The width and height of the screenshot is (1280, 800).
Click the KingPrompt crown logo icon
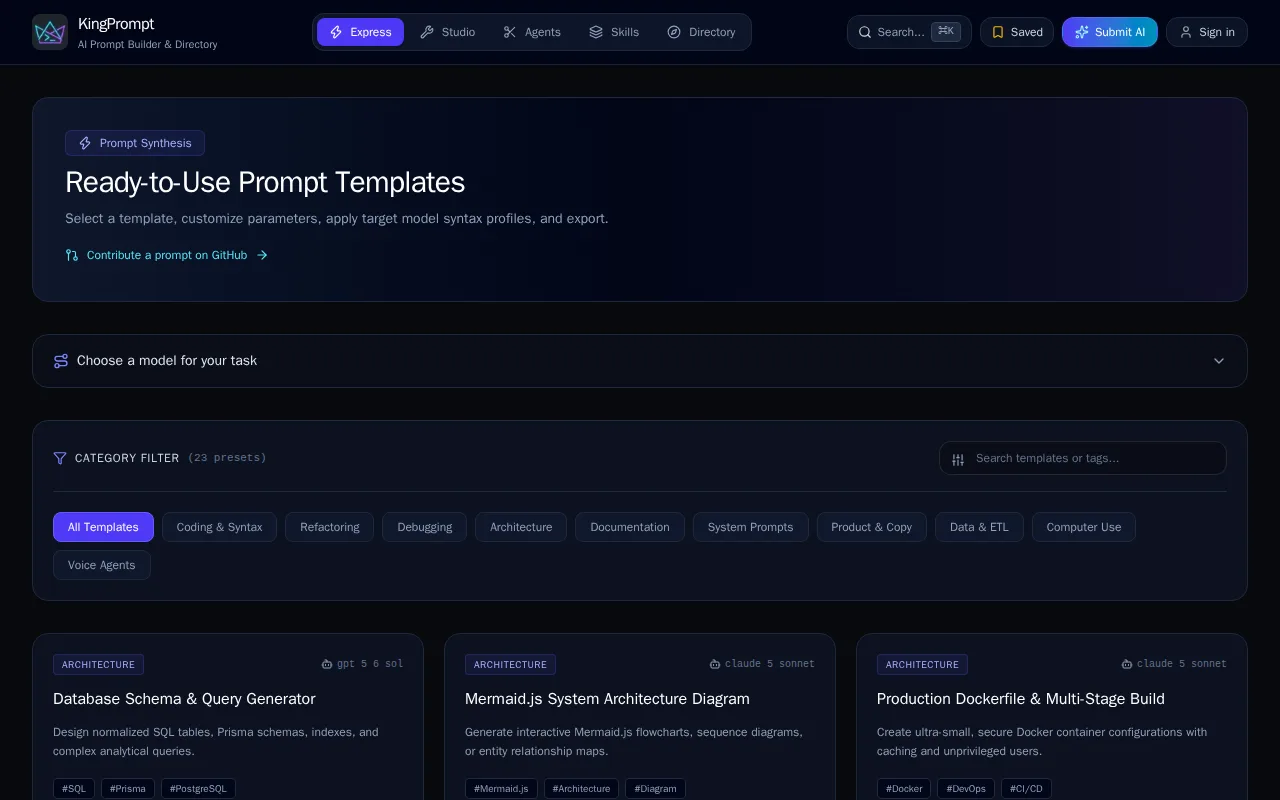tap(50, 32)
